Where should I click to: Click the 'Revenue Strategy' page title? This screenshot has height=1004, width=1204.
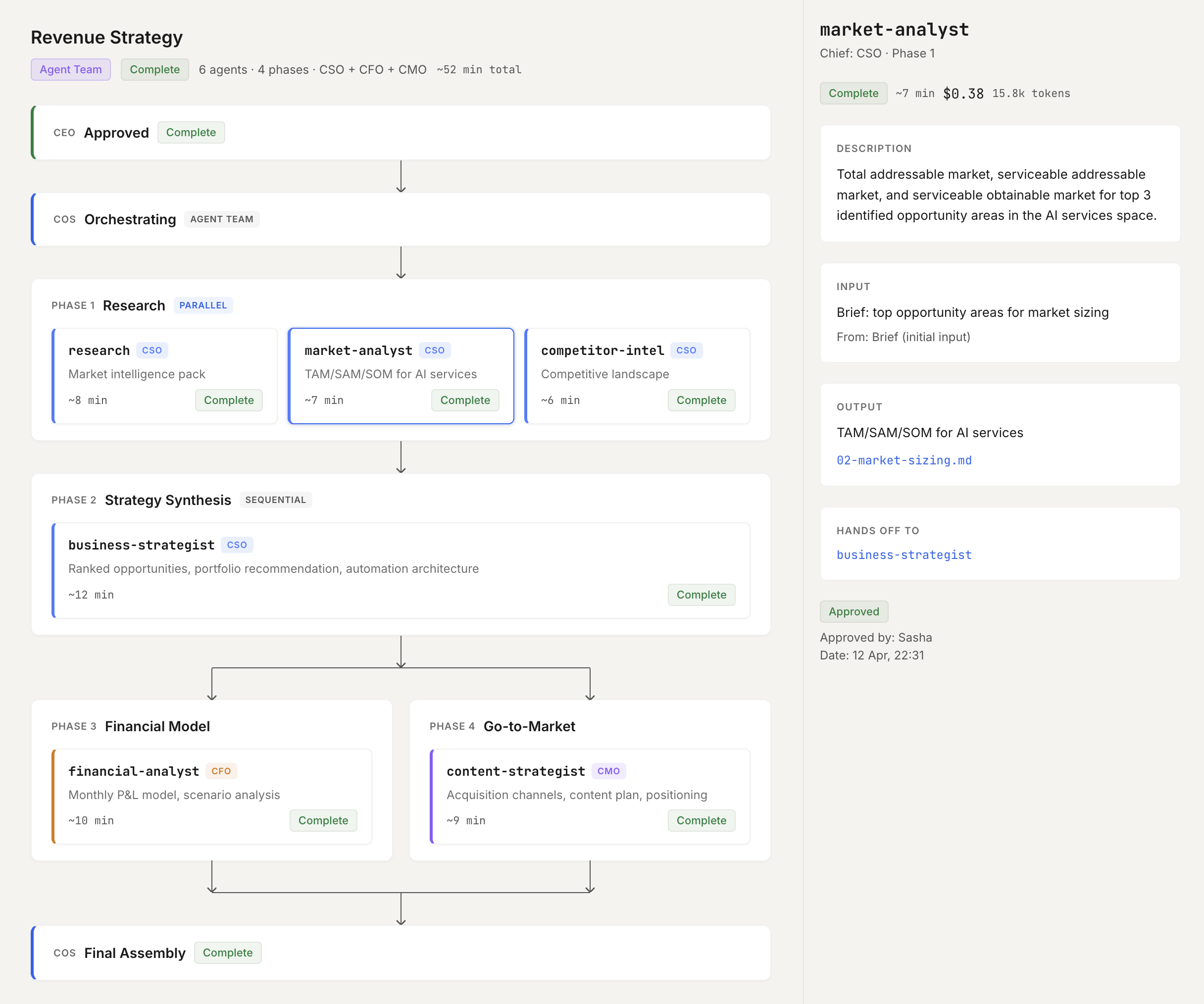tap(106, 37)
